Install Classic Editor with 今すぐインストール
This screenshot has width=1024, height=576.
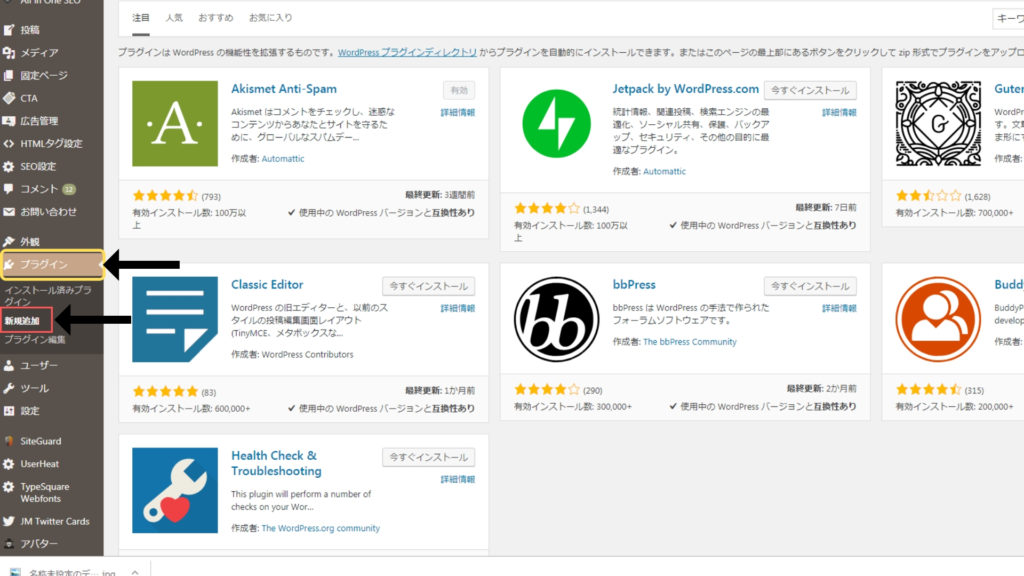(428, 286)
